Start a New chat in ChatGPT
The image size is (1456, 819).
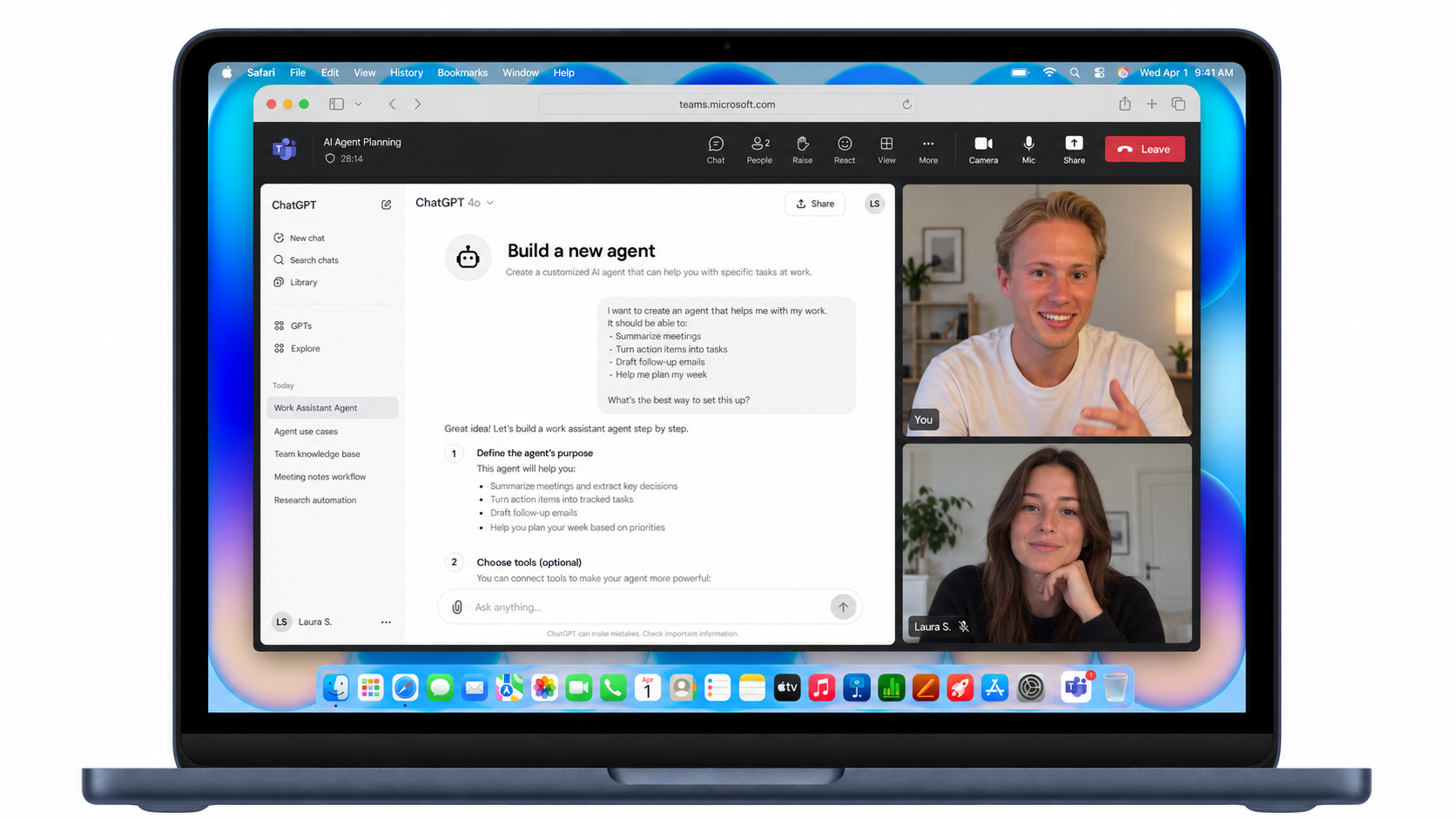tap(299, 238)
